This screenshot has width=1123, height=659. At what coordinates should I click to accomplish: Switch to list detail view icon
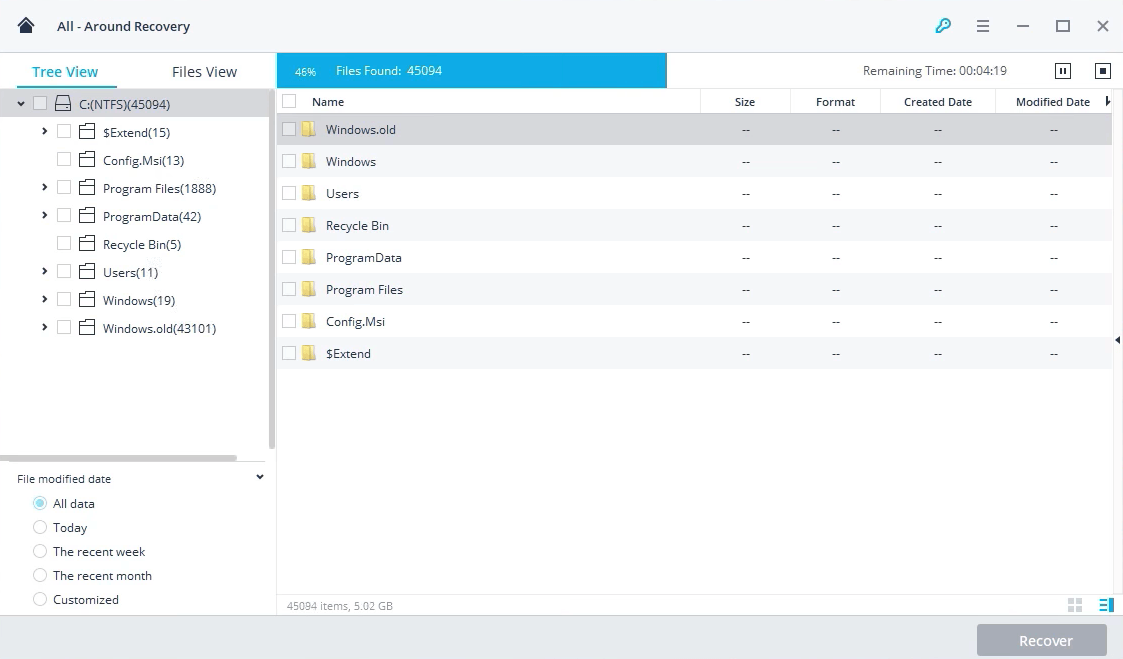(x=1105, y=605)
